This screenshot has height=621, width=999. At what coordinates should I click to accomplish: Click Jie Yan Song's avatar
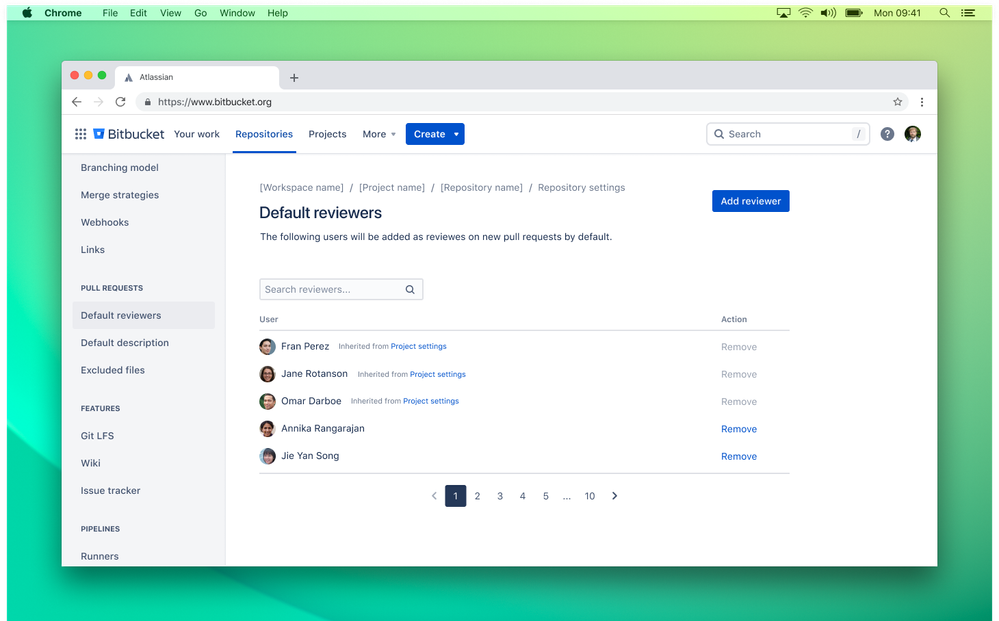pos(267,456)
